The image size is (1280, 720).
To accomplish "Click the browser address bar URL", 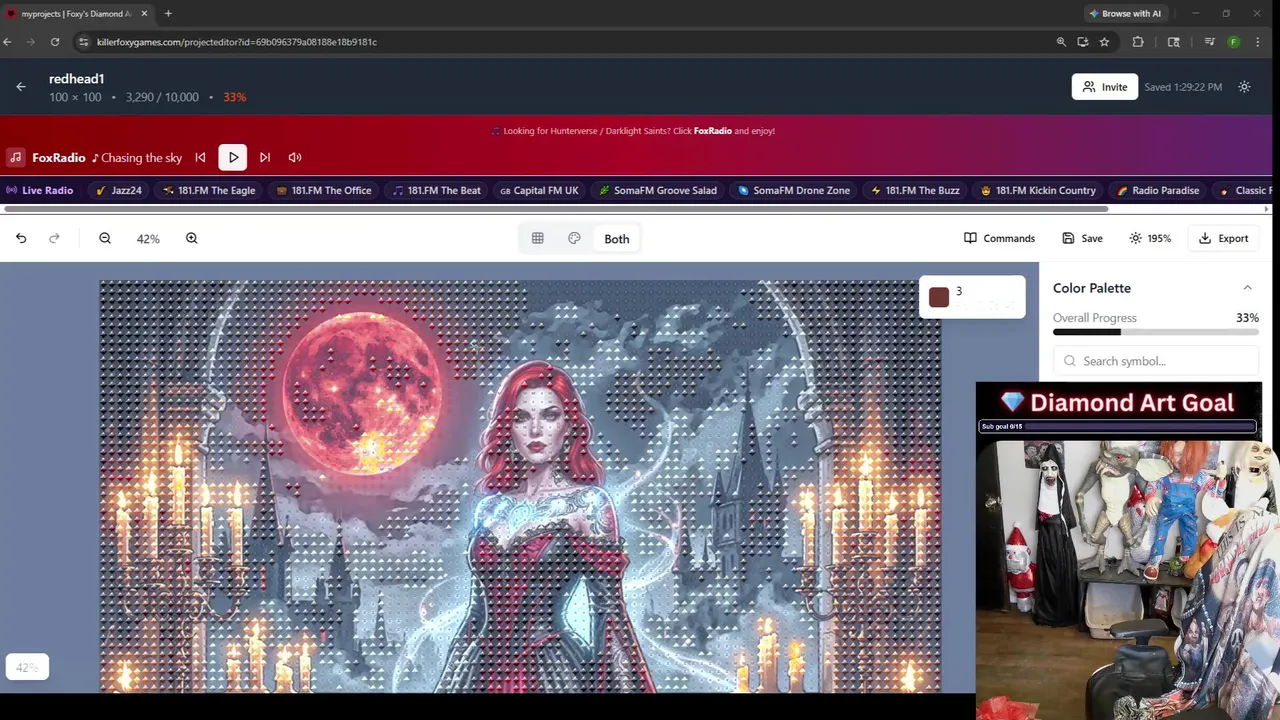I will click(x=237, y=42).
